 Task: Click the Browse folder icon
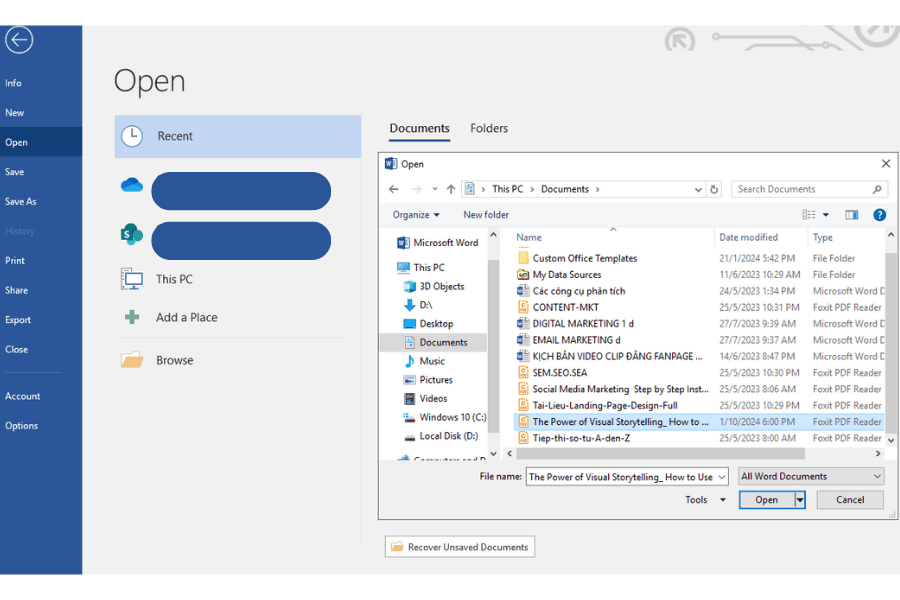132,360
